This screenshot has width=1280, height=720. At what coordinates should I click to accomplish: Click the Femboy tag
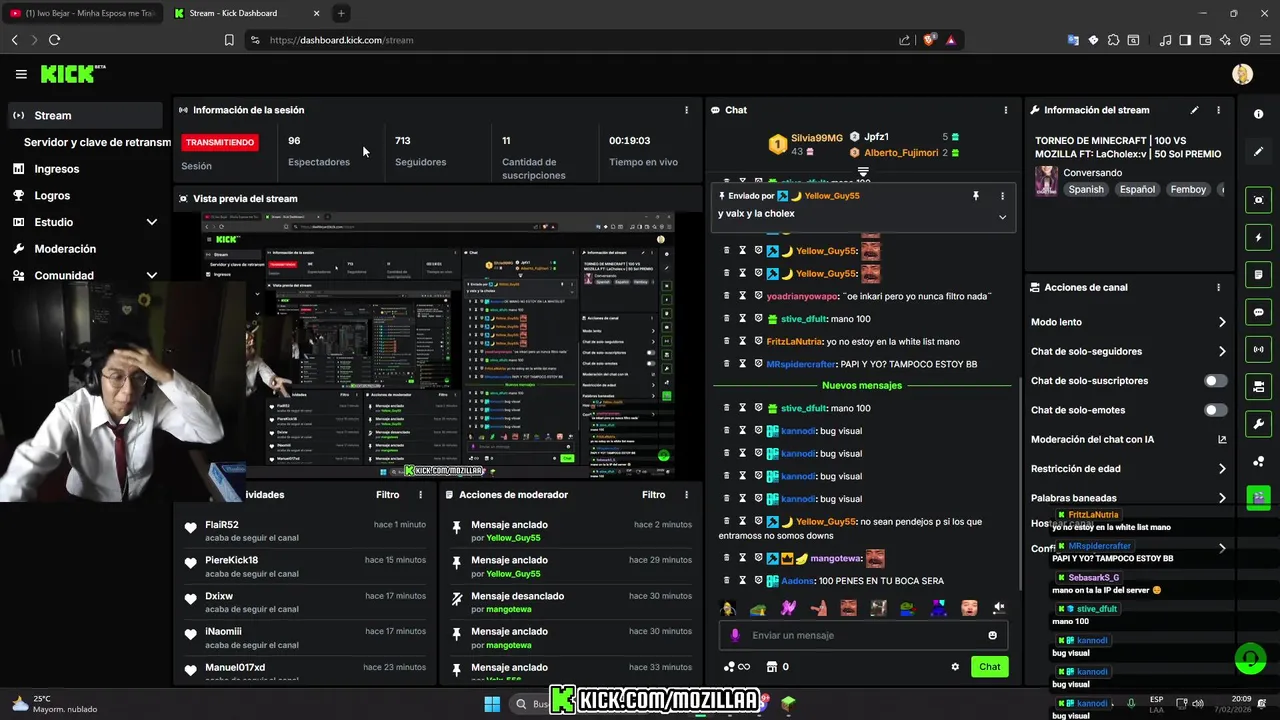coord(1188,189)
